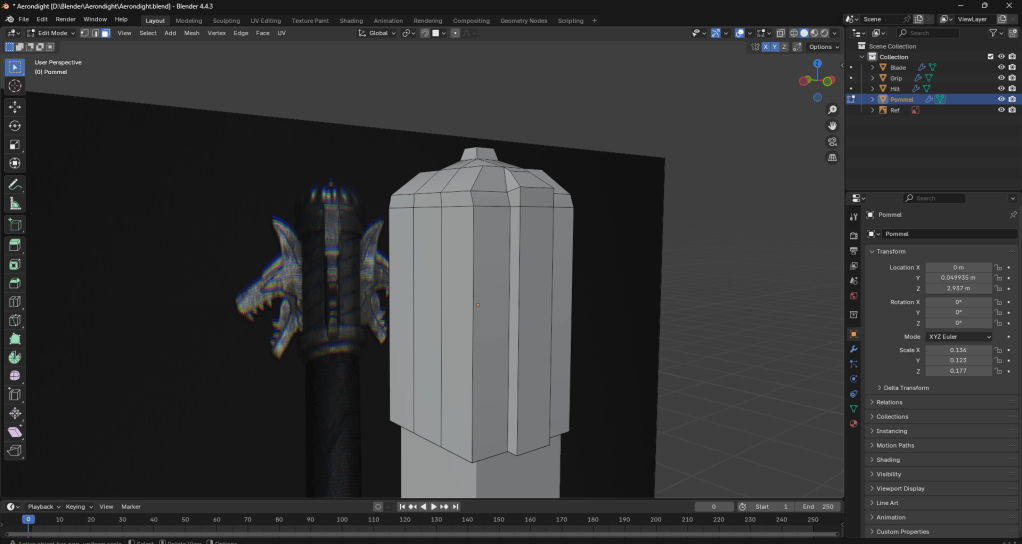Viewport: 1022px width, 544px height.
Task: Choose the Rotate tool
Action: 15,126
